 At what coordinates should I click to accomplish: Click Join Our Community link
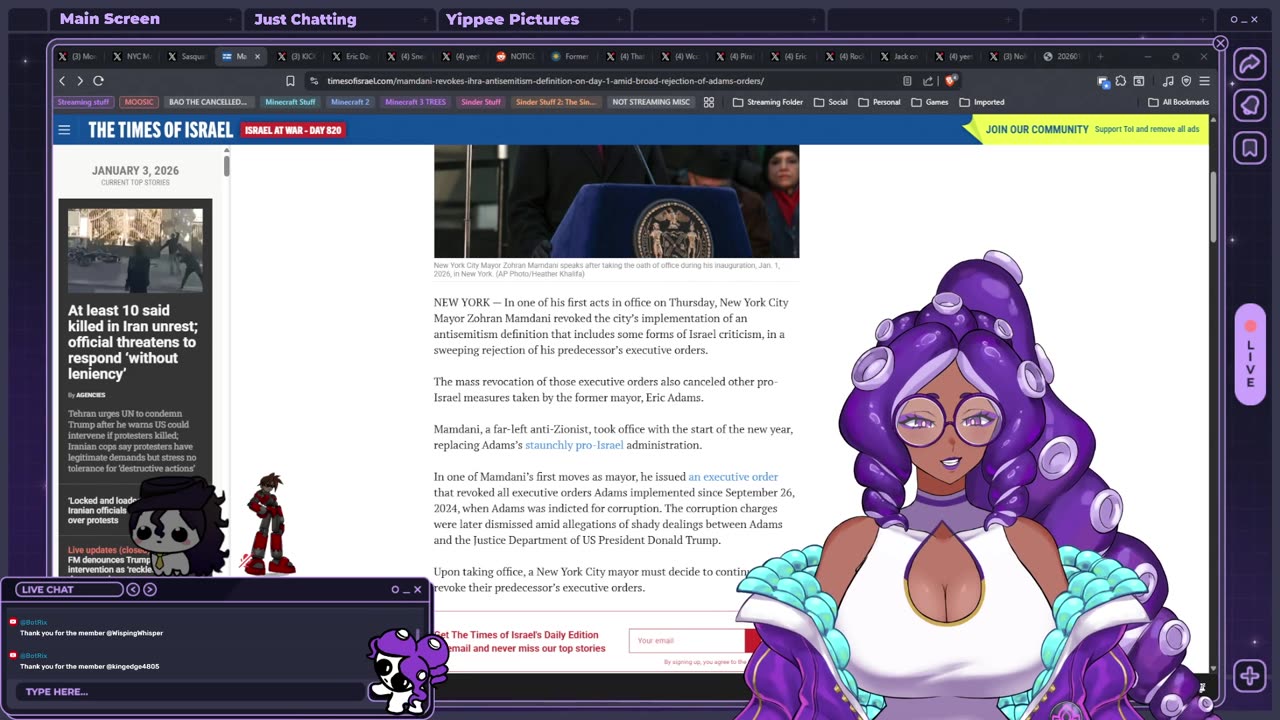1037,130
